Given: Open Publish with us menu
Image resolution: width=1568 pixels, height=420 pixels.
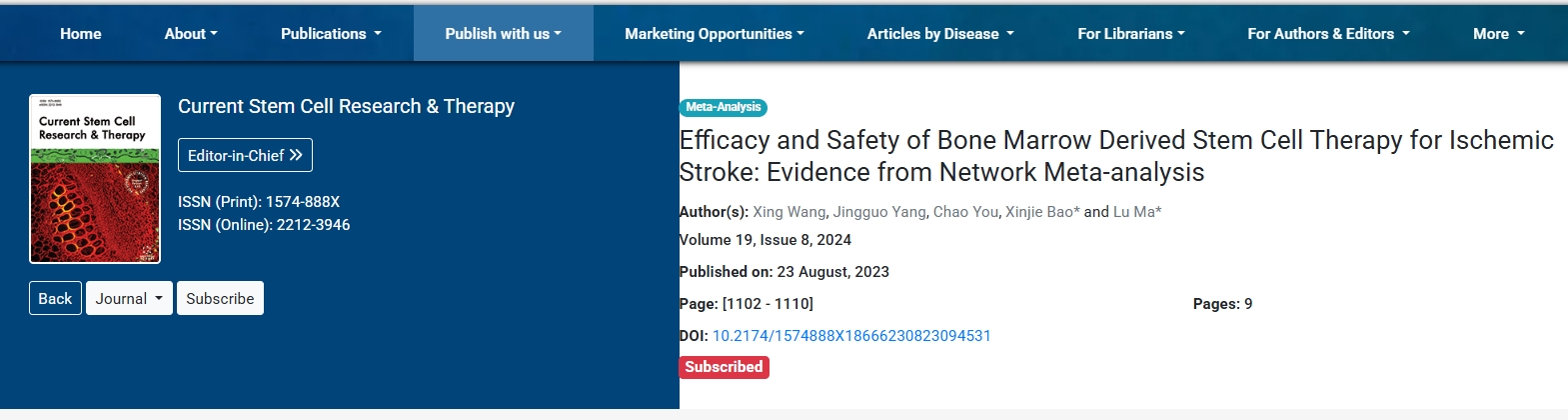Looking at the screenshot, I should [503, 34].
